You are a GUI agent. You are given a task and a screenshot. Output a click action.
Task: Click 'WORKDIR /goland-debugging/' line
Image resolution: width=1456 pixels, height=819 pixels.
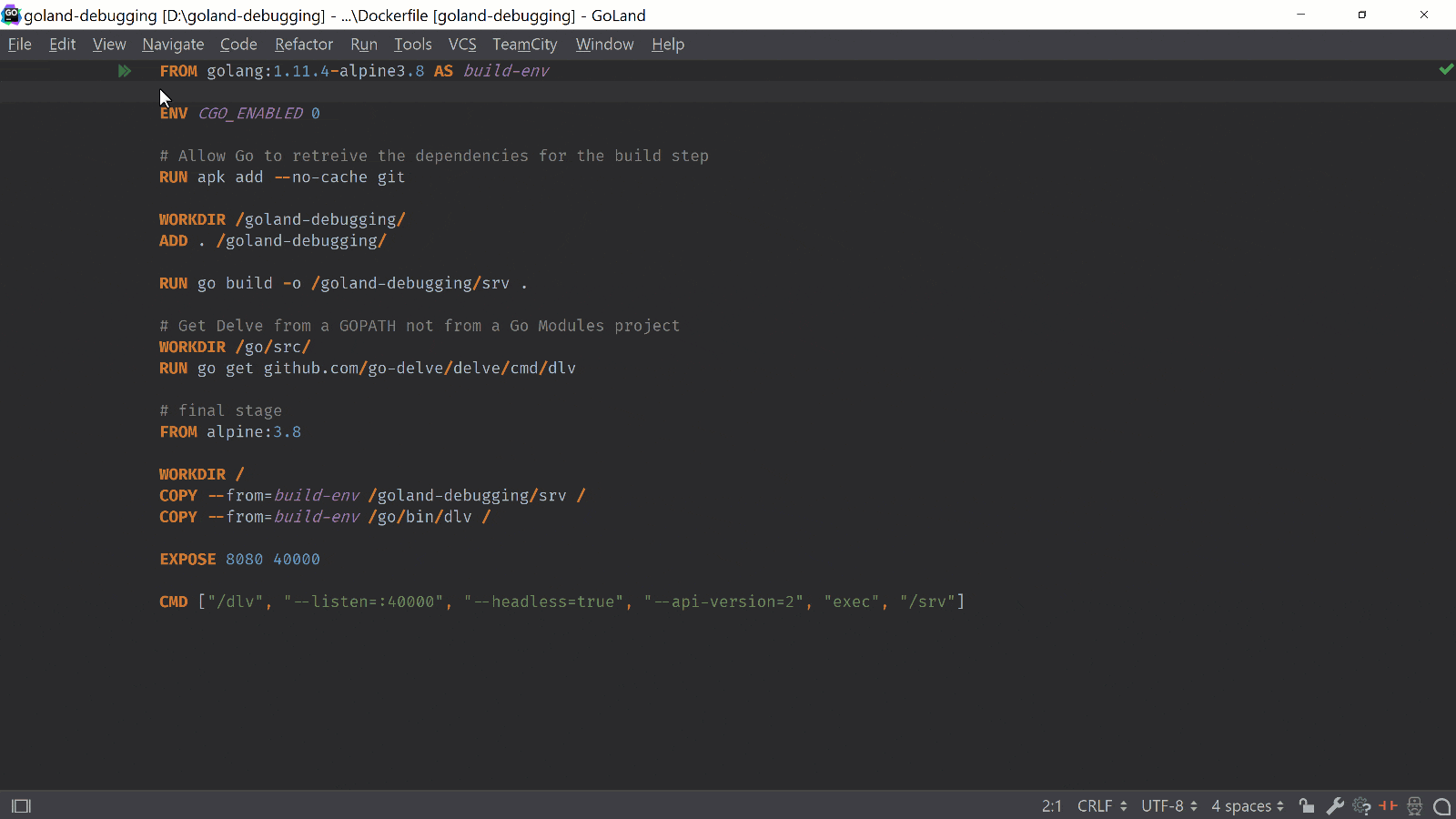(x=282, y=220)
